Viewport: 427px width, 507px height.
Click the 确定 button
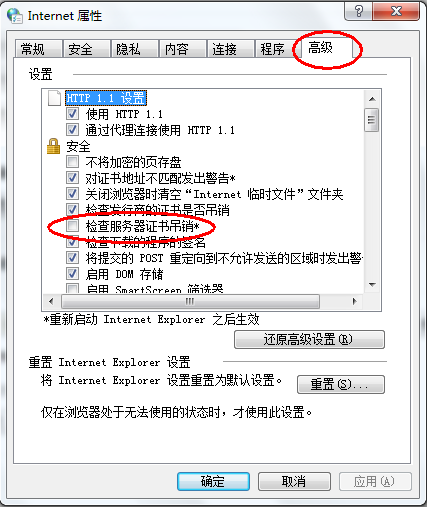click(213, 481)
